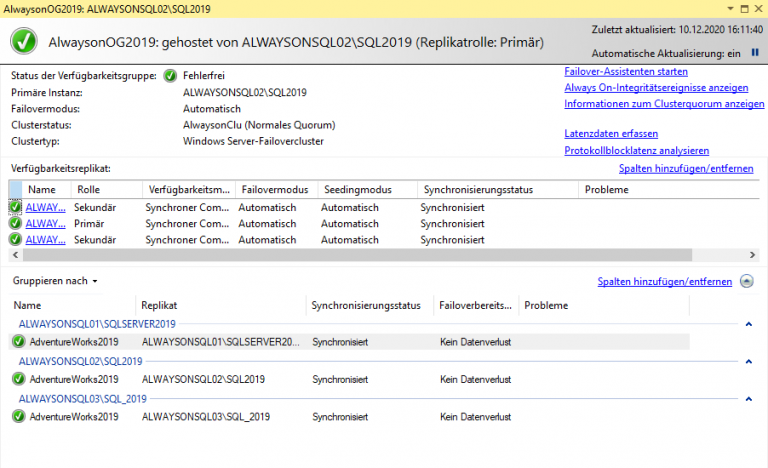Click status icon of first Sekundär replica row
This screenshot has height=468, width=768.
[x=15, y=207]
